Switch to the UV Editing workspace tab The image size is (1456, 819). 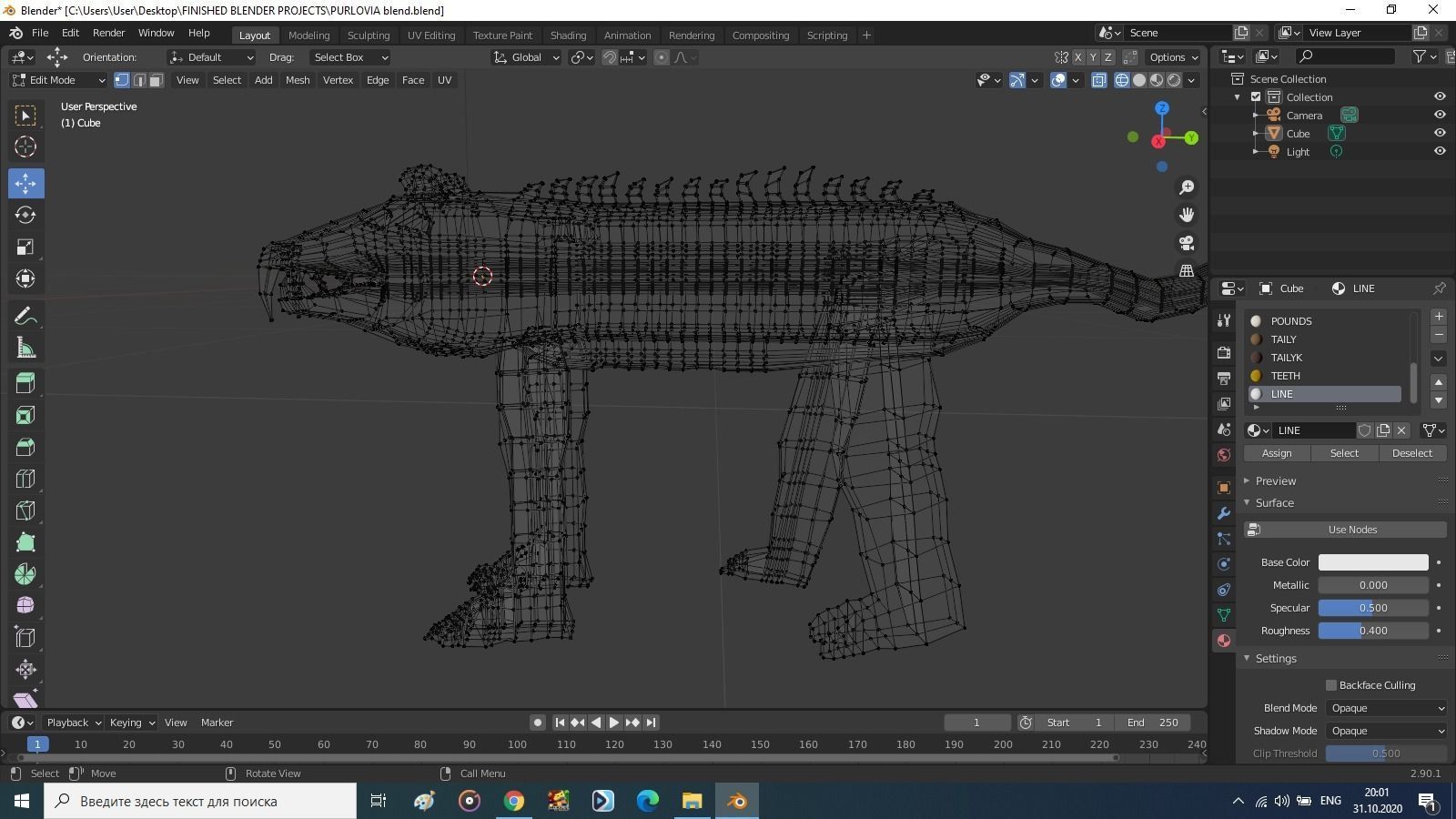click(x=431, y=35)
